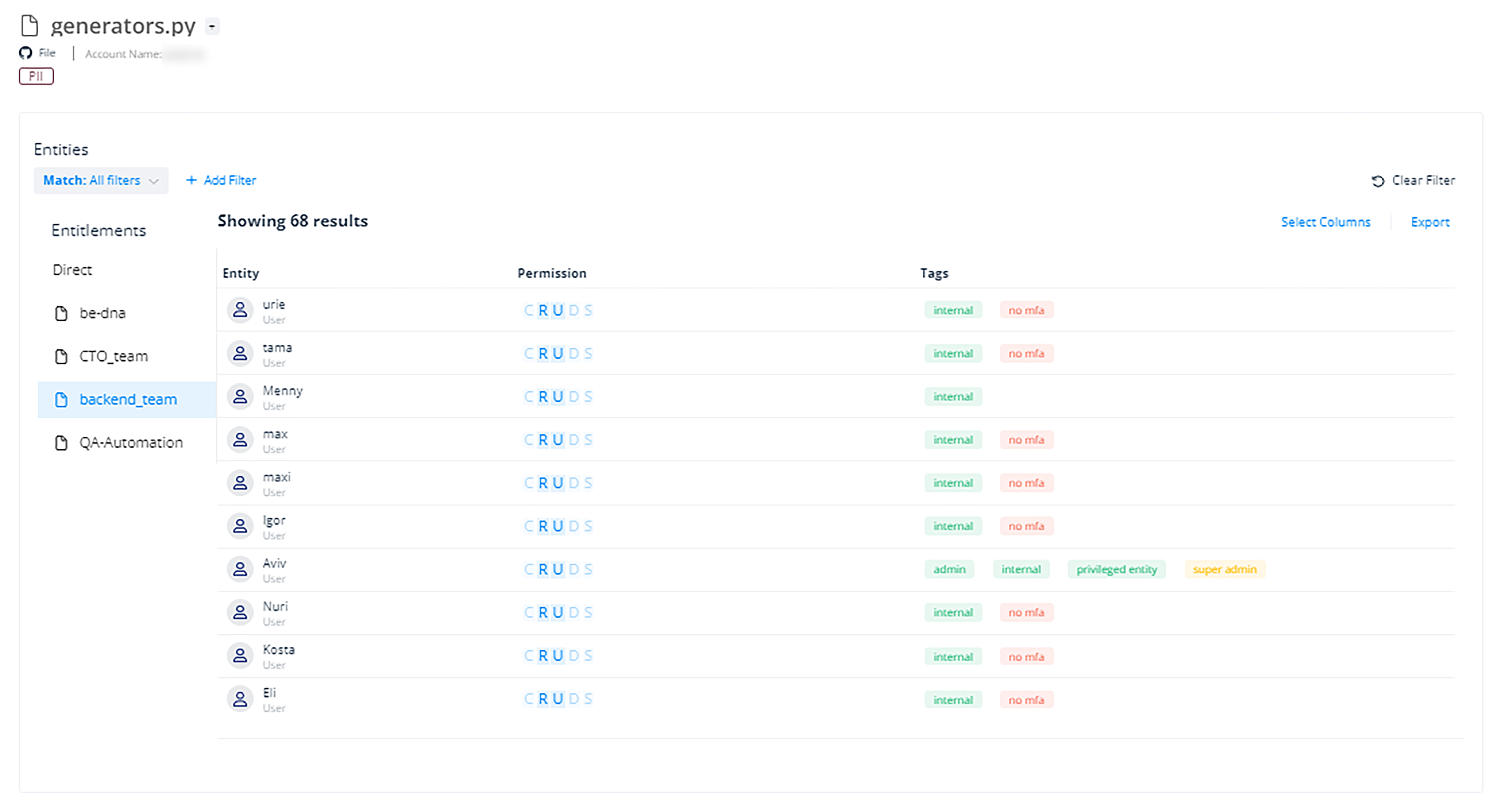The height and width of the screenshot is (812, 1490).
Task: Click the file icon beside QA-Automation
Action: click(61, 442)
